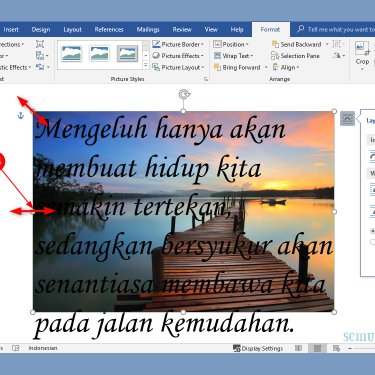
Task: Click the bottom-right picture sizing handle
Action: tap(334, 312)
